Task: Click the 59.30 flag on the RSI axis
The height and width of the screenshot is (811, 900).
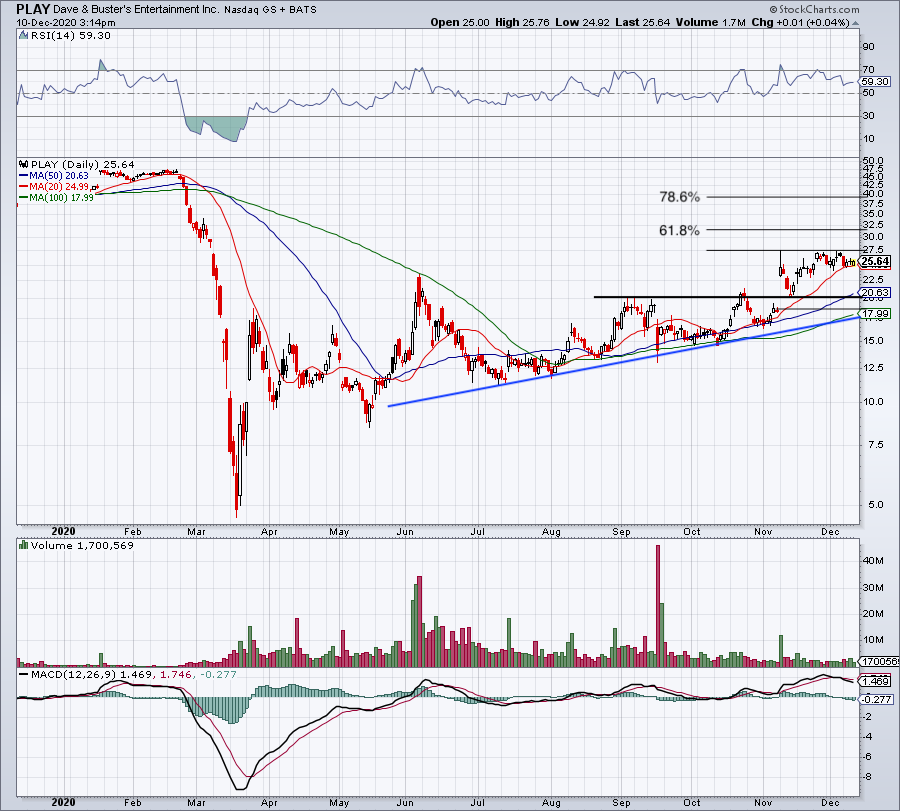Action: pos(875,82)
